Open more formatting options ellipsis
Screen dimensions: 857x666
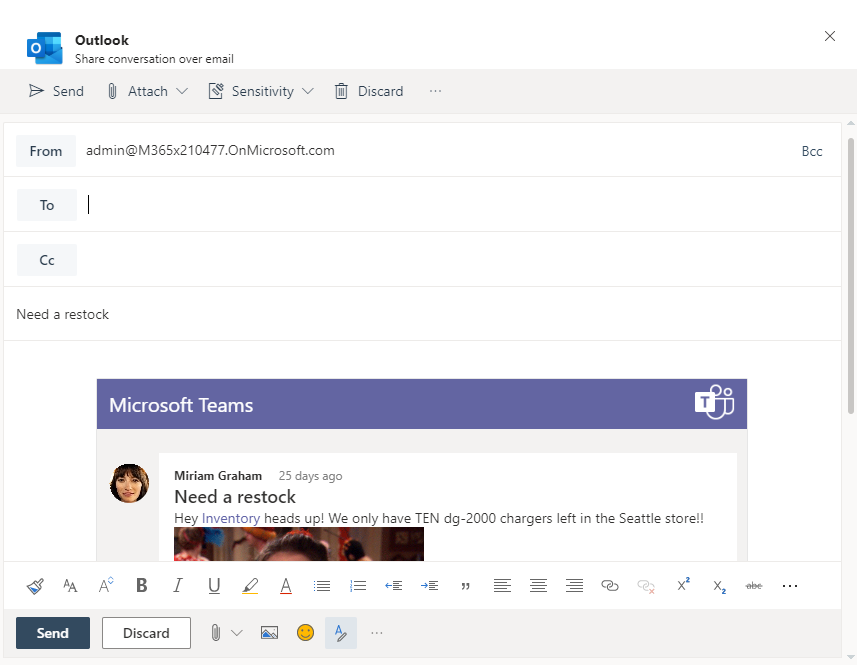790,586
